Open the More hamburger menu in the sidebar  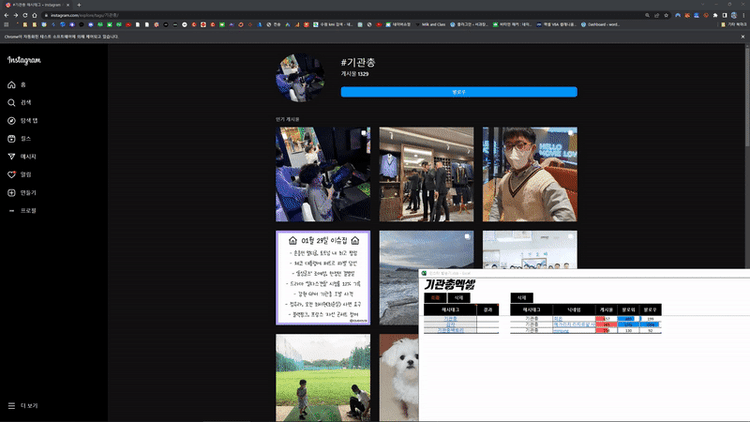[11, 406]
